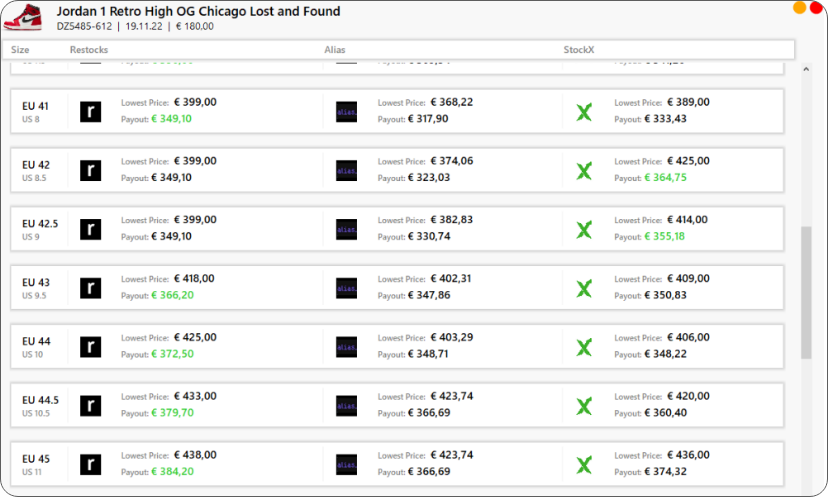Sort by the Size column header
The image size is (828, 497).
click(x=20, y=49)
